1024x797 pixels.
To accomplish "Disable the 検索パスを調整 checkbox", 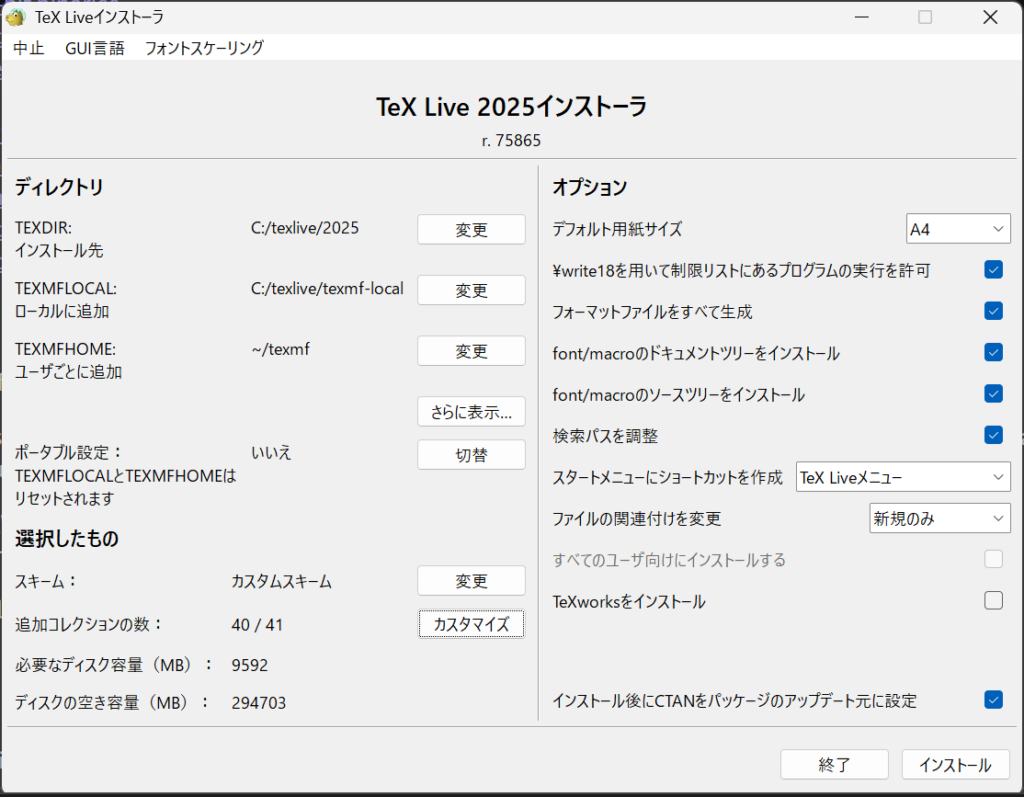I will pyautogui.click(x=993, y=435).
